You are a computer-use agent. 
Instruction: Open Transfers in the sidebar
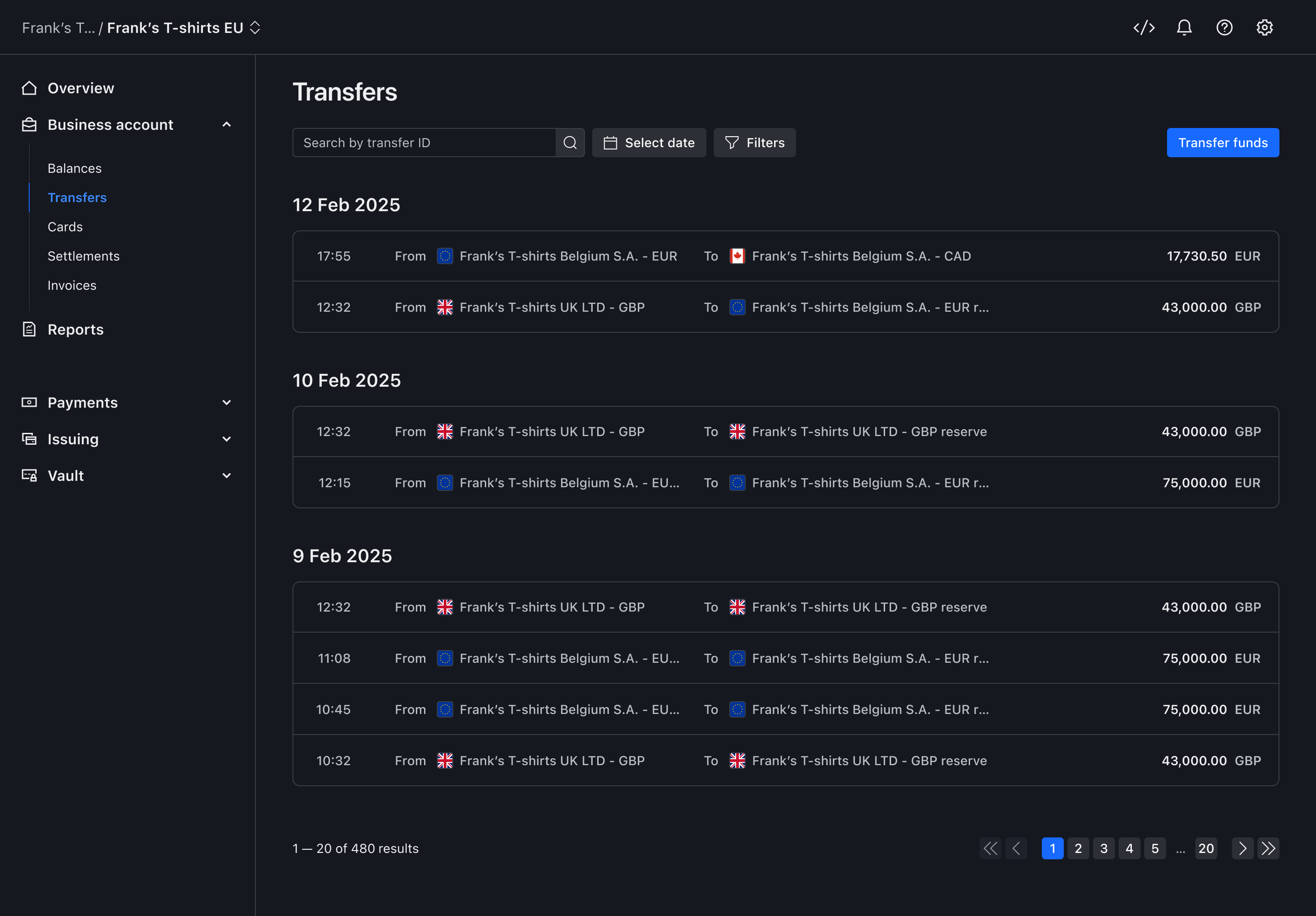coord(77,198)
